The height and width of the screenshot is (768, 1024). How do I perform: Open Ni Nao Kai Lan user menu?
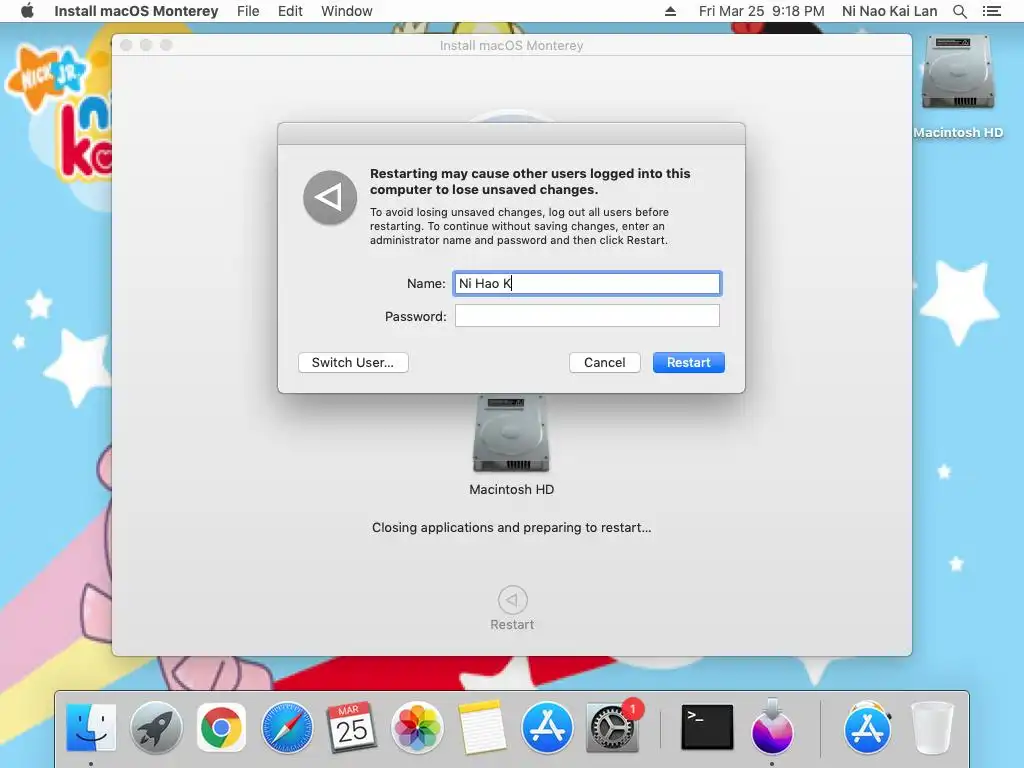pyautogui.click(x=889, y=11)
